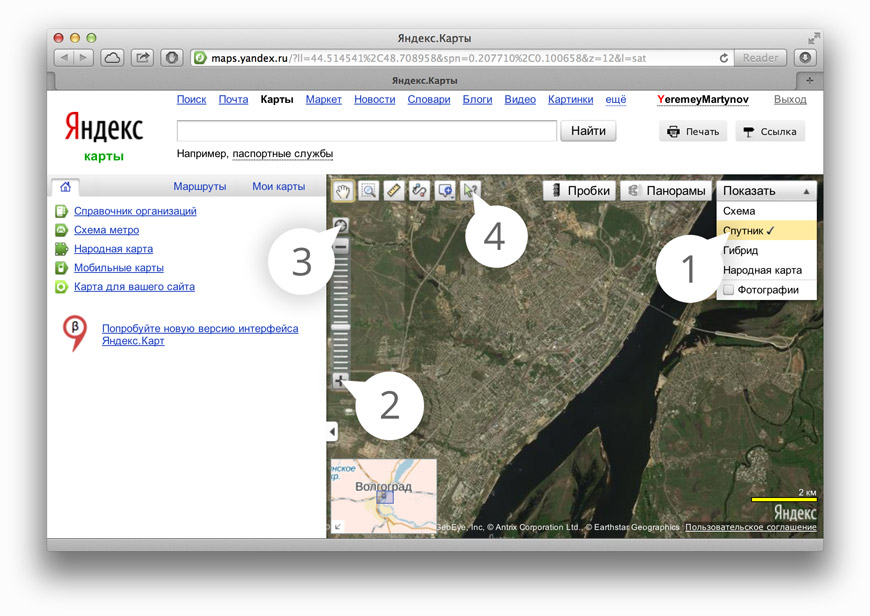This screenshot has width=870, height=616.
Task: Click the Справочник организаций icon
Action: pyautogui.click(x=61, y=211)
